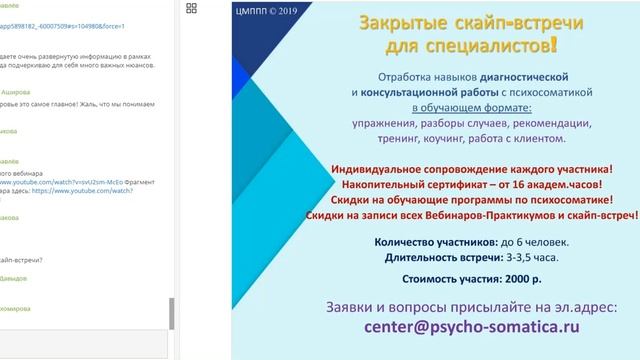640x360 pixels.
Task: Click 'Количество участников: до 6 человек' line
Action: [x=472, y=242]
